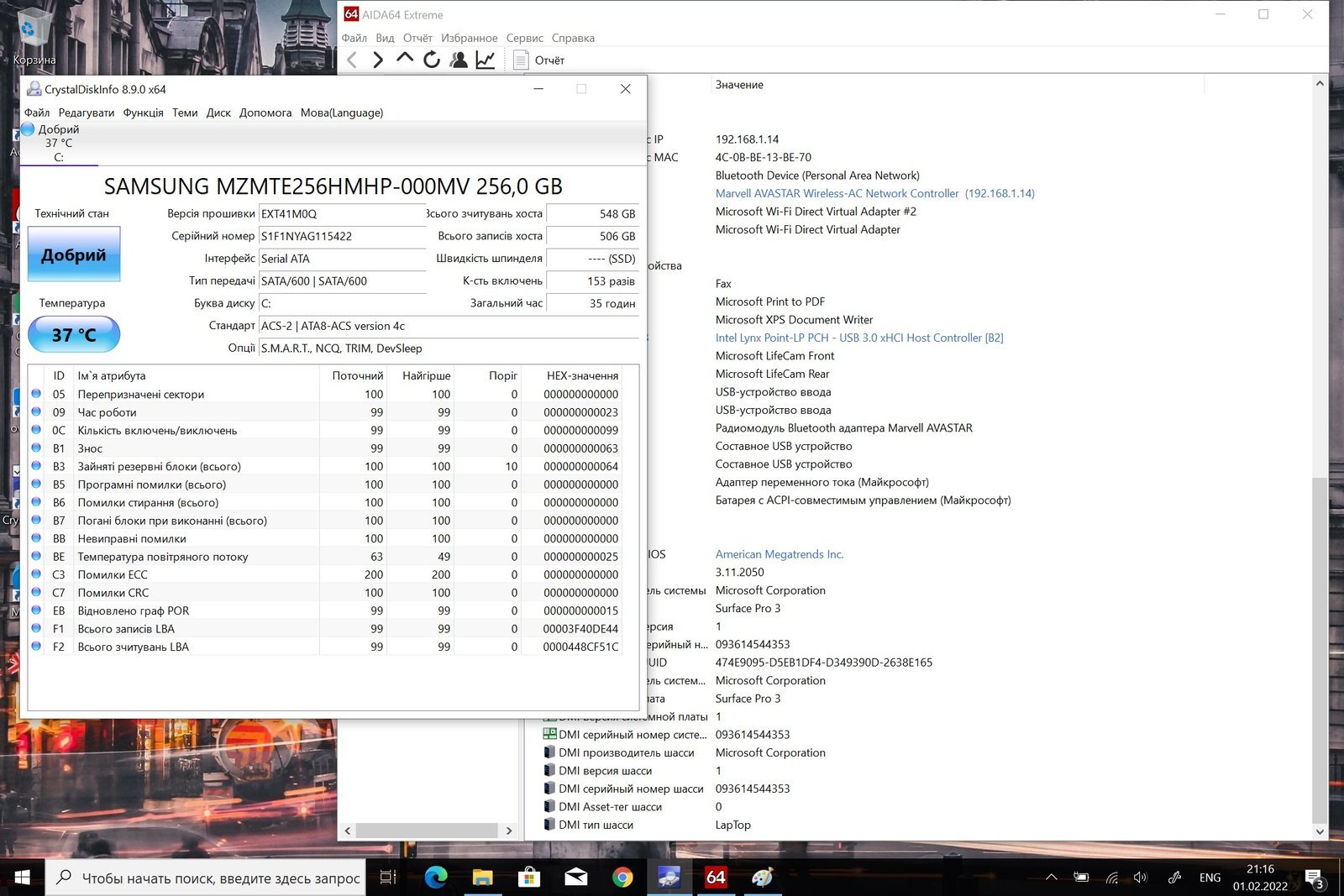Image resolution: width=1344 pixels, height=896 pixels.
Task: Open AIDA64 Сервис menu
Action: click(524, 38)
